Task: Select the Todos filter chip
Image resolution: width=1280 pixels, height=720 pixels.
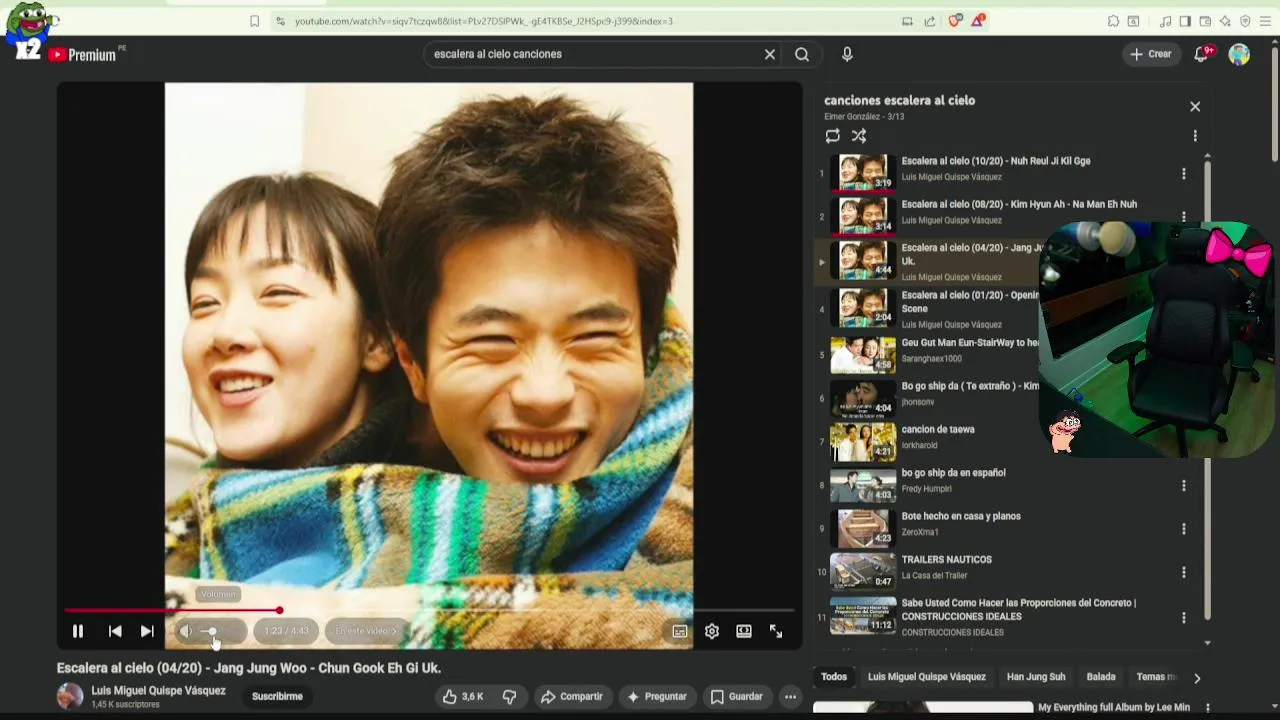Action: 834,677
